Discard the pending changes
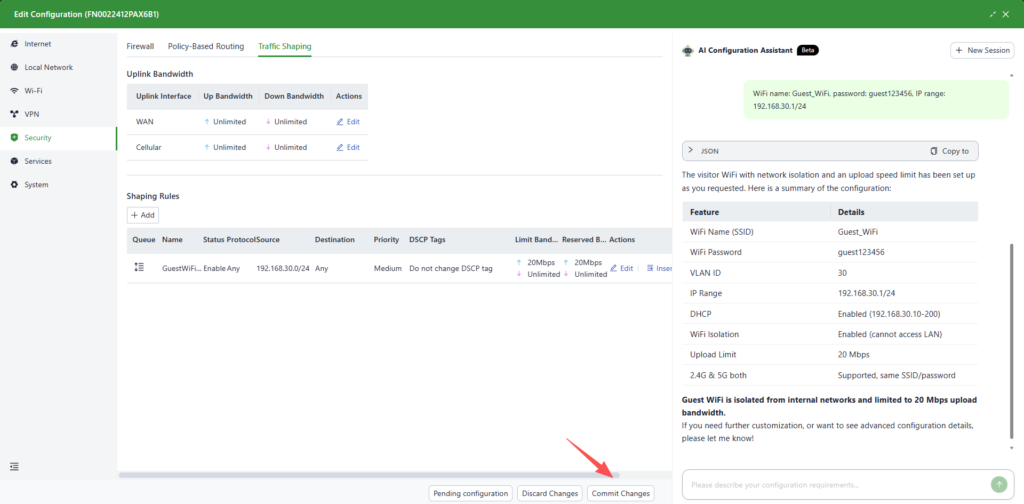The height and width of the screenshot is (504, 1024). coord(550,493)
